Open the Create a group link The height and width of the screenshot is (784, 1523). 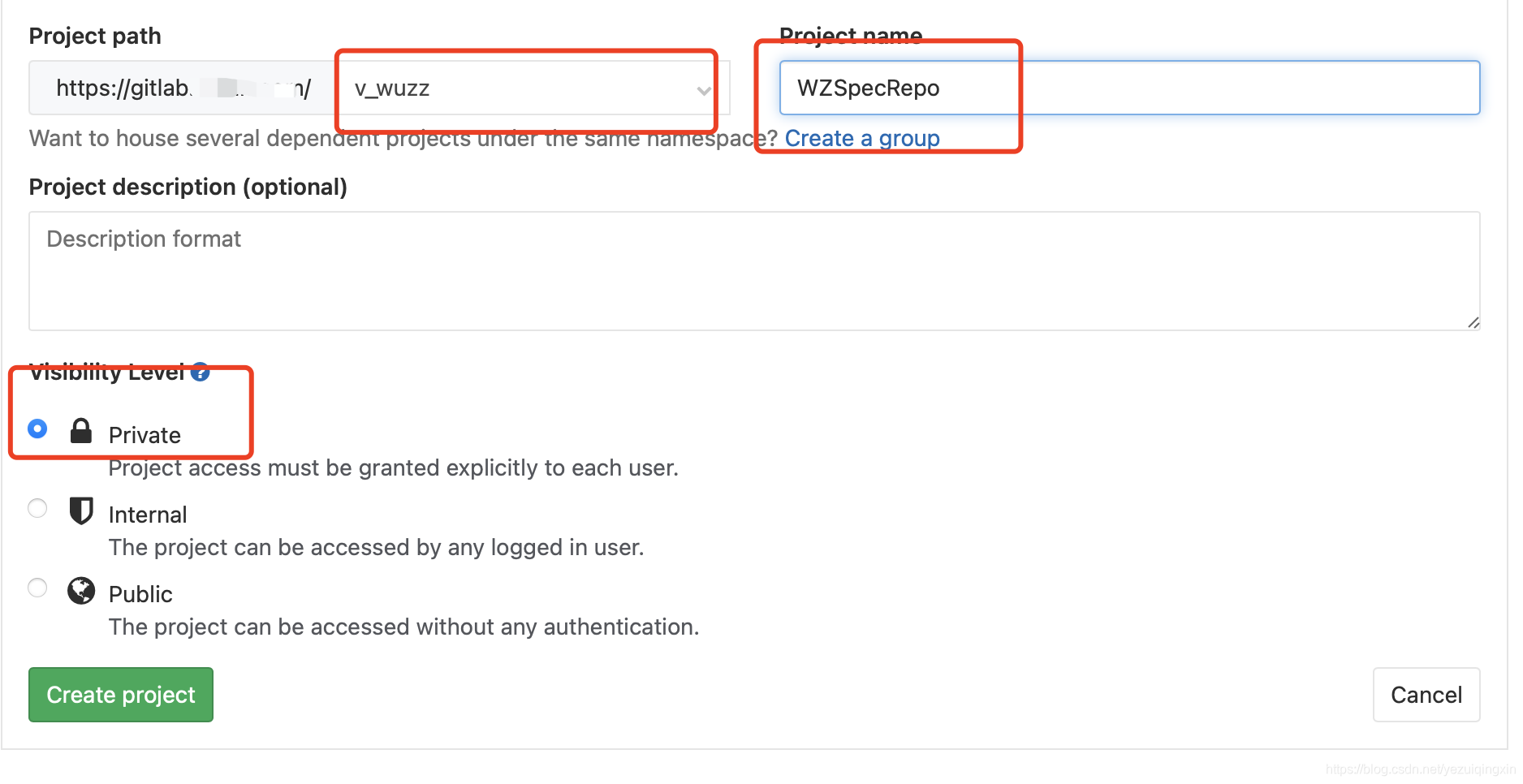point(862,139)
